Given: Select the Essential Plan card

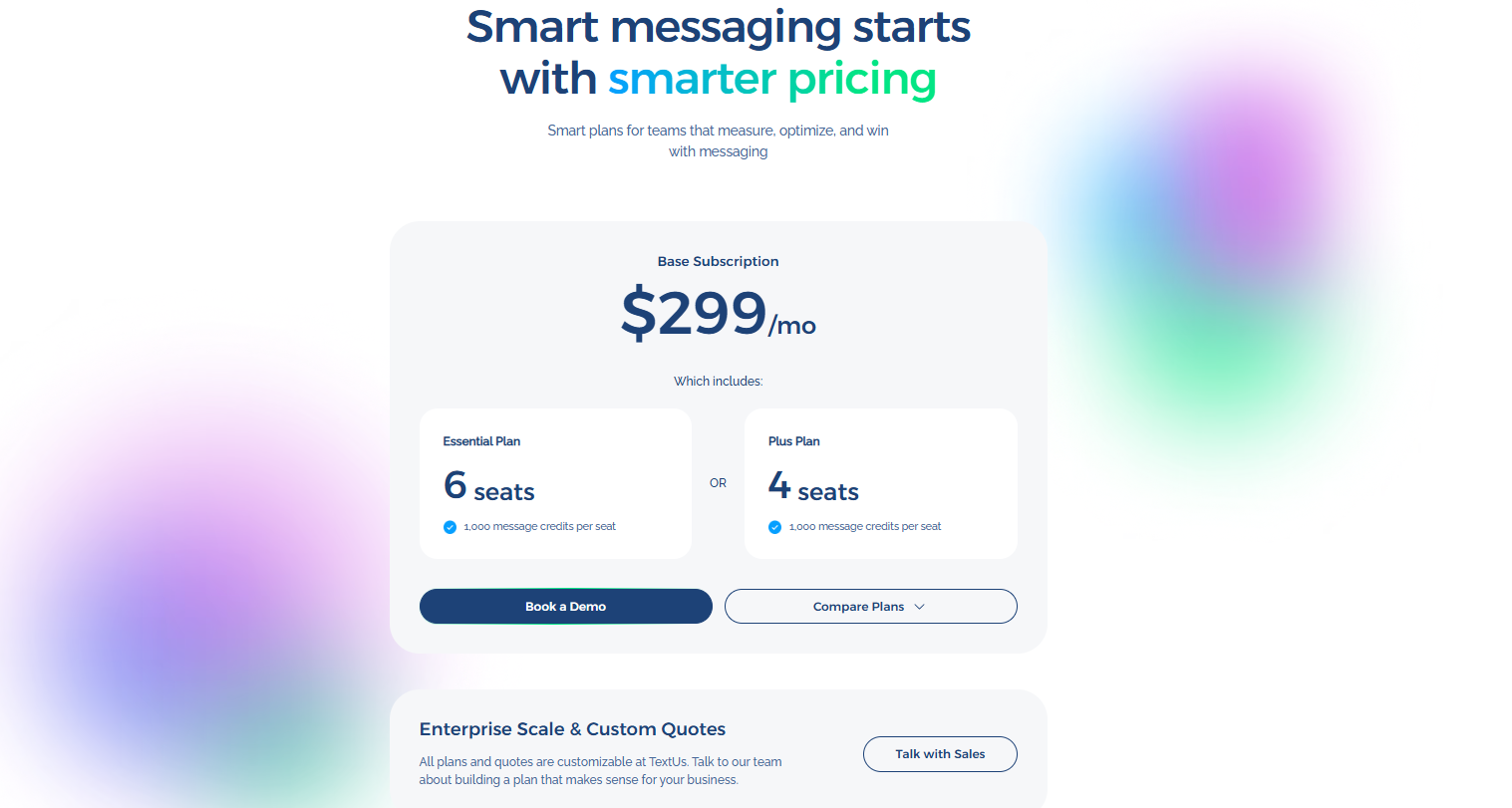Looking at the screenshot, I should pyautogui.click(x=555, y=483).
